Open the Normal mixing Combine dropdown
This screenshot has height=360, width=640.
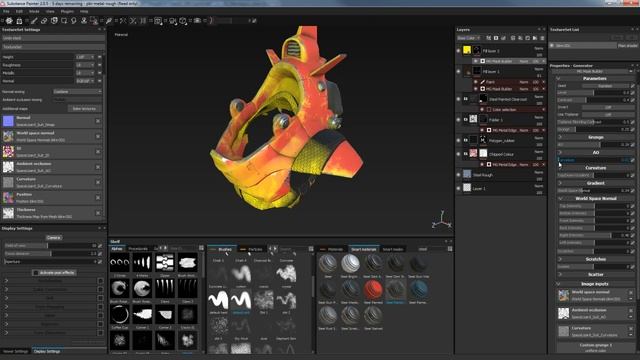pyautogui.click(x=78, y=92)
